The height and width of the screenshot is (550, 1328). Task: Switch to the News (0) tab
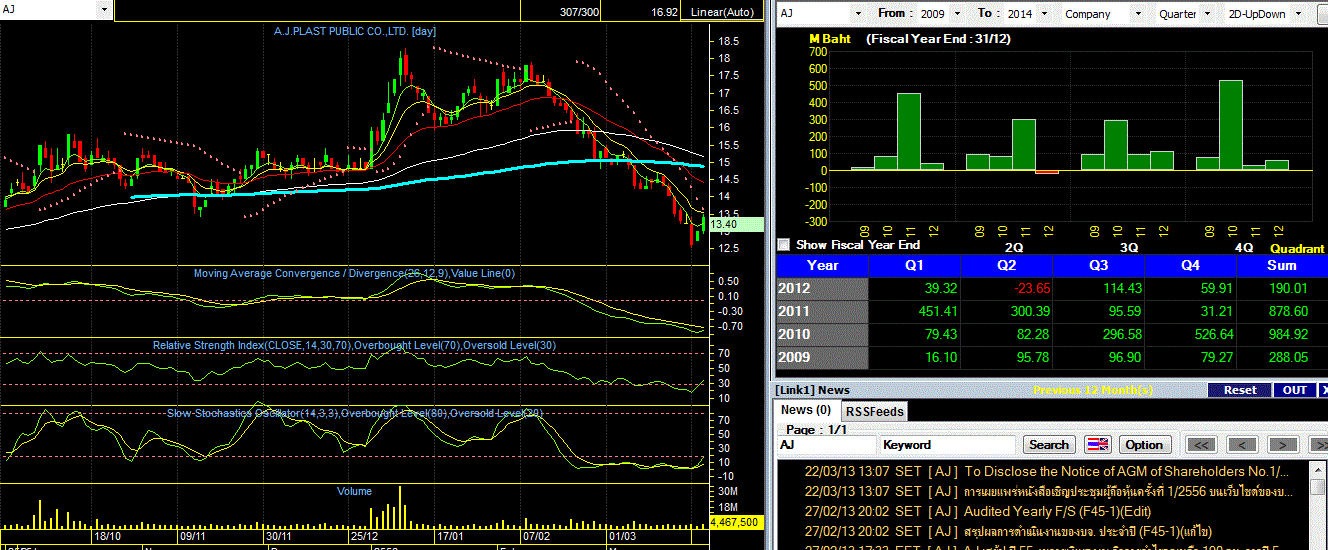(806, 410)
